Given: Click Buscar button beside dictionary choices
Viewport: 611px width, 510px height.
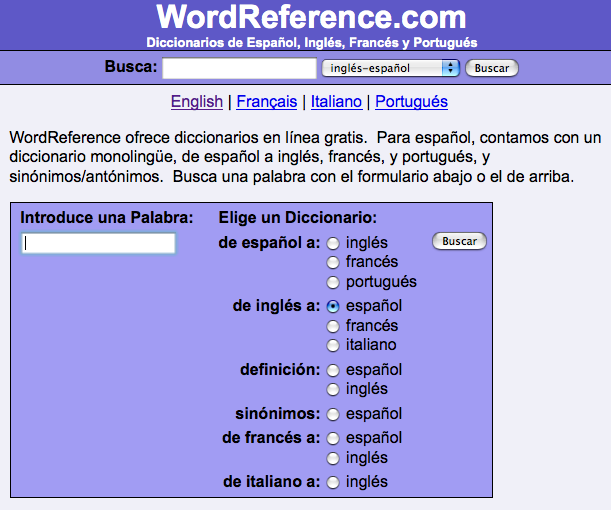Looking at the screenshot, I should tap(459, 241).
